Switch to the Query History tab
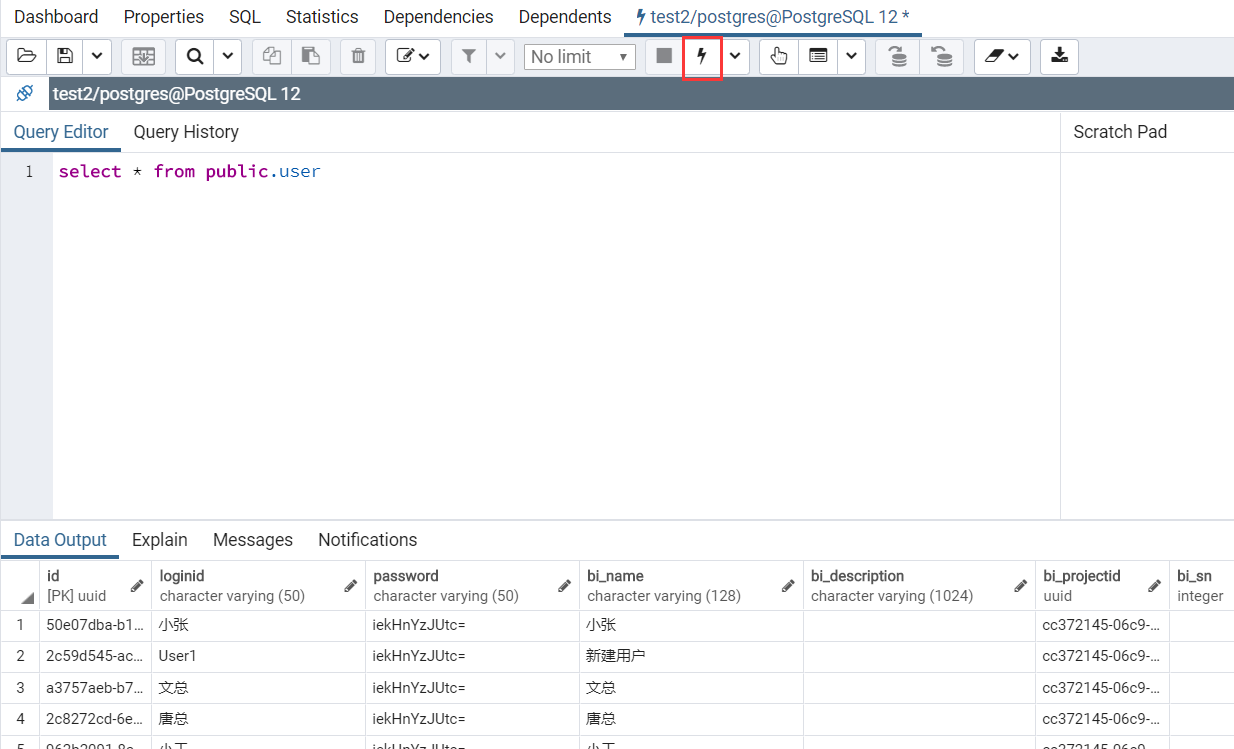The image size is (1234, 749). click(x=186, y=132)
